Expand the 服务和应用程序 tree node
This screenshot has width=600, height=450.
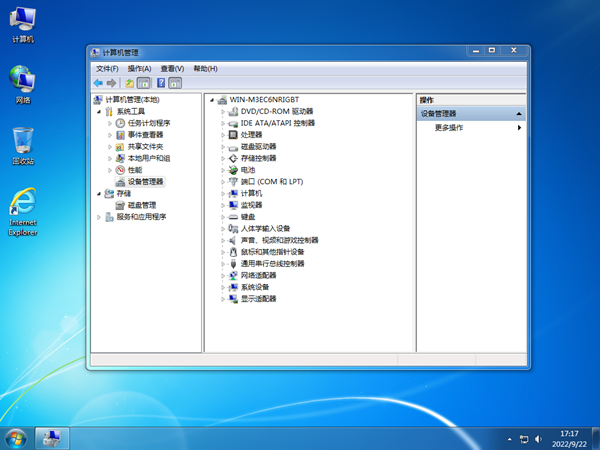99,217
